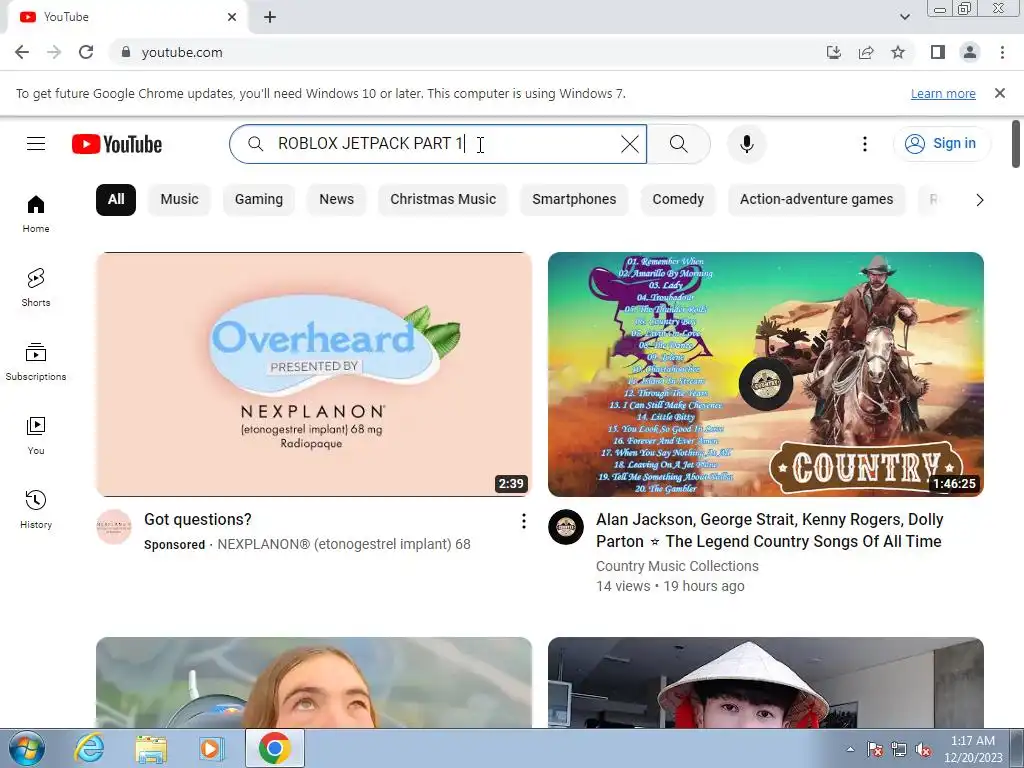Open History in the sidebar

pos(36,509)
